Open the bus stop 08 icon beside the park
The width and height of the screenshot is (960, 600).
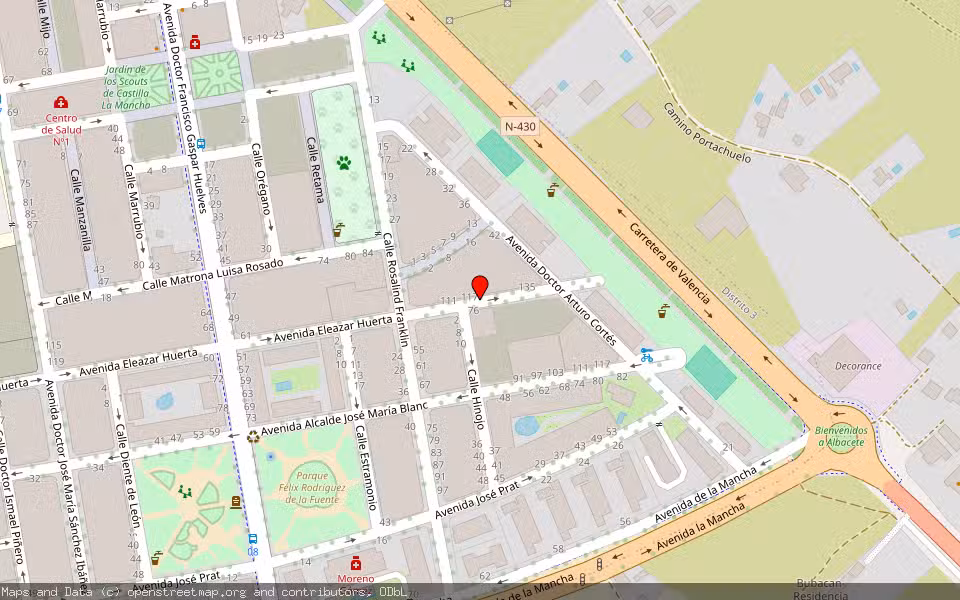coord(252,540)
